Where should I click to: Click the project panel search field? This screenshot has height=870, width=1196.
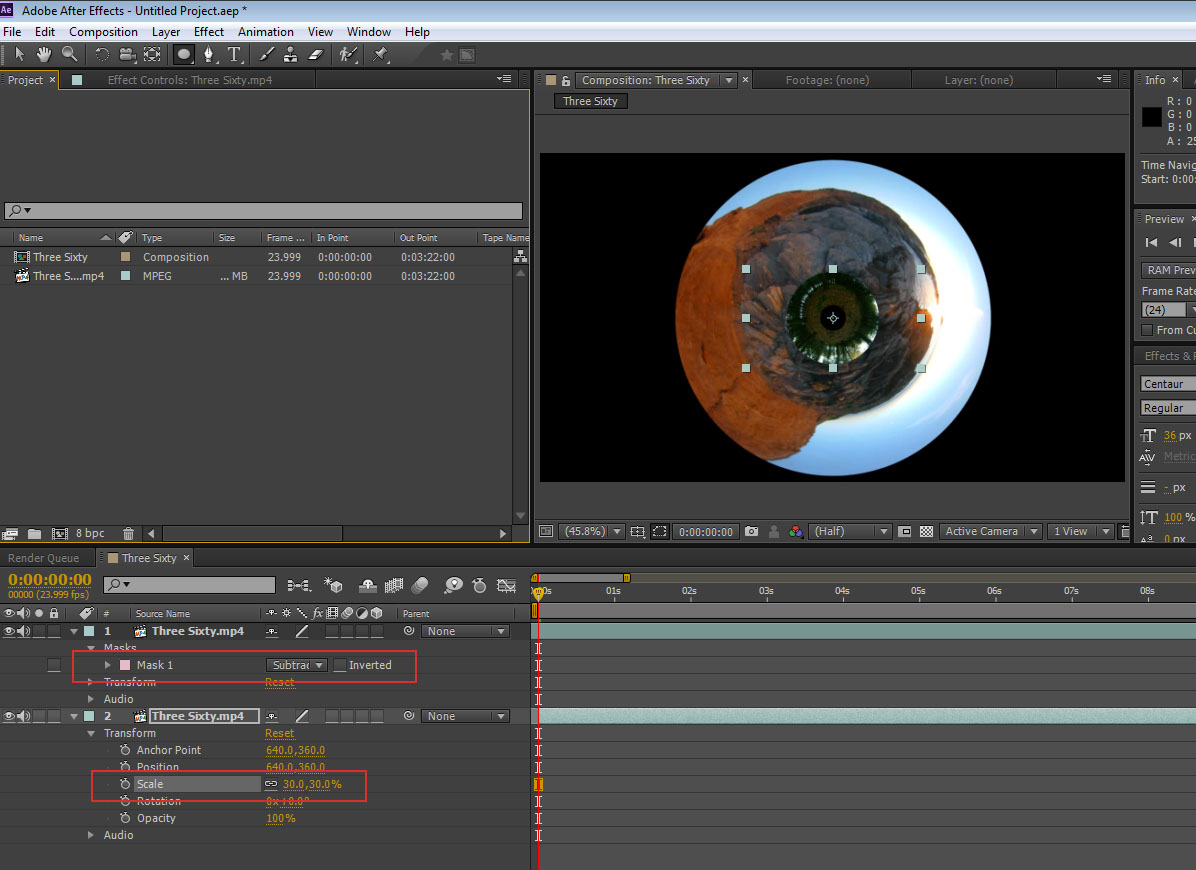point(263,211)
